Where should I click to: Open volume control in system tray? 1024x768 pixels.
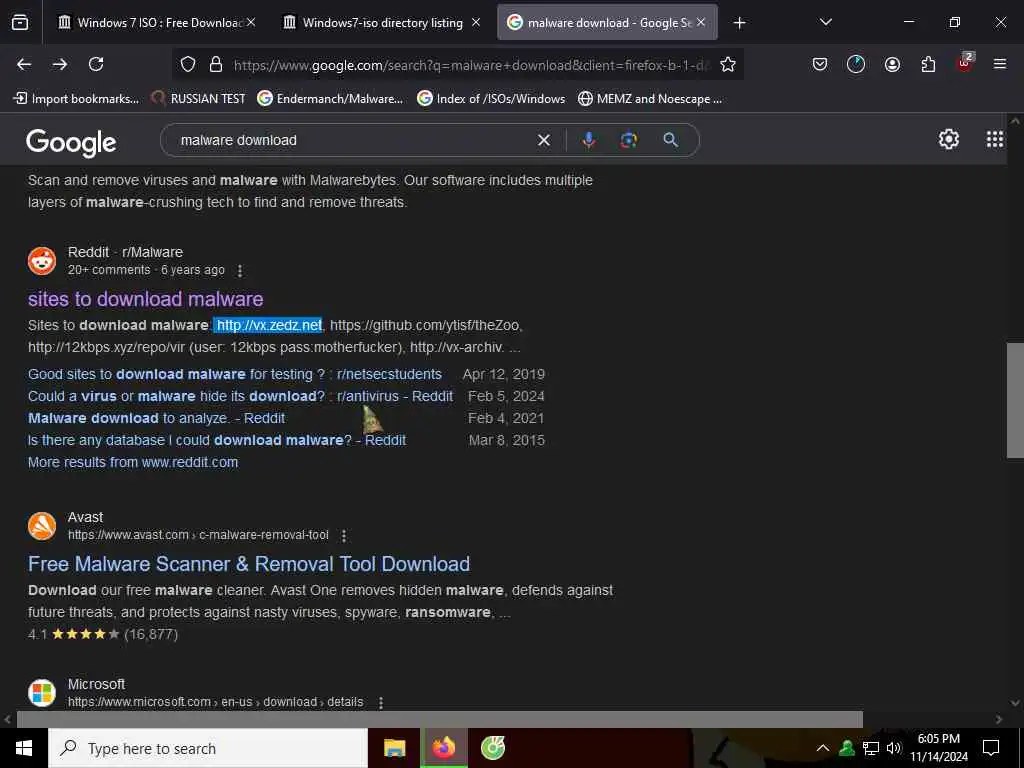click(x=893, y=748)
